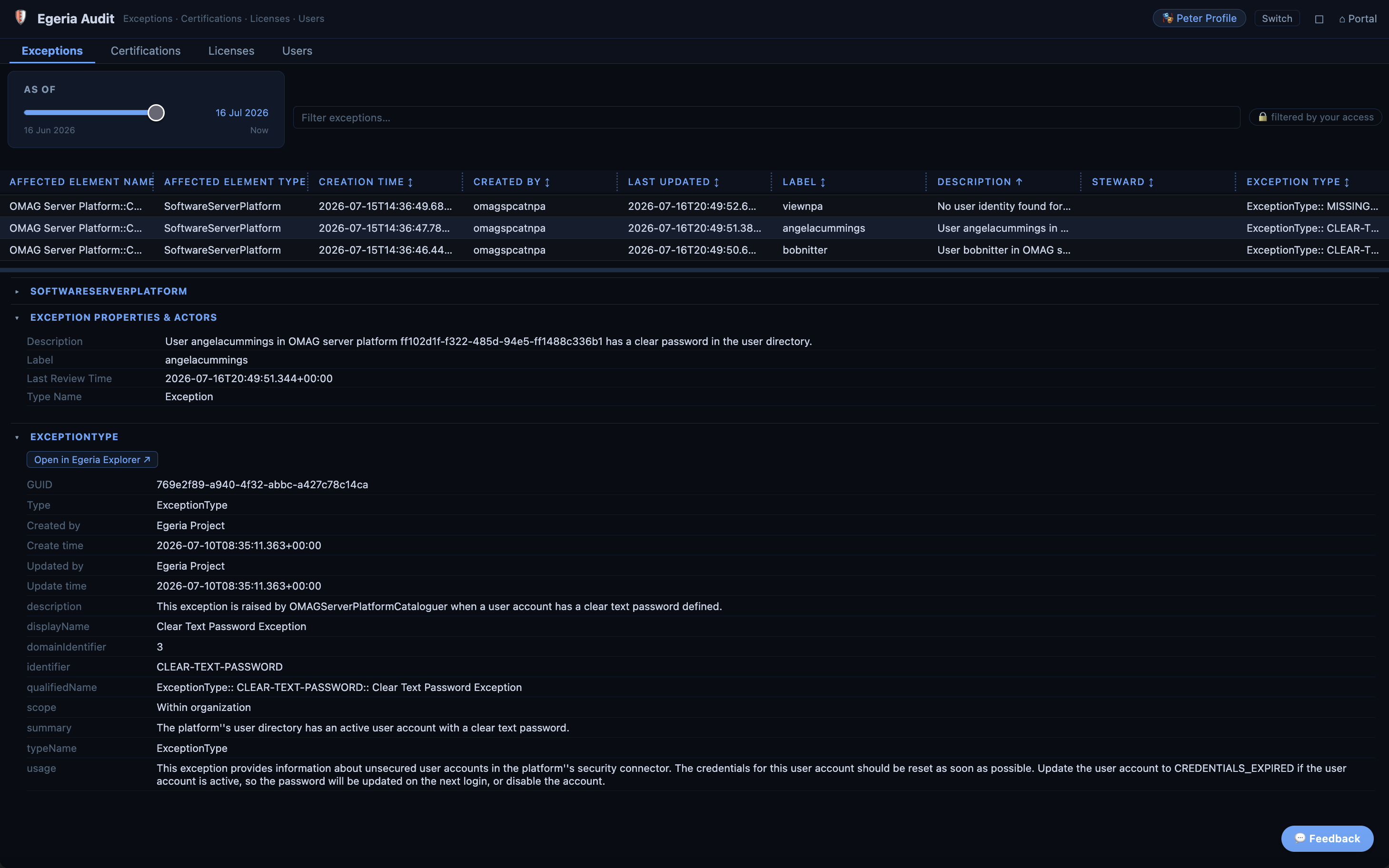The width and height of the screenshot is (1389, 868).
Task: Click the GUID value 769e2f89-a940-4f32-abbc-a427c78c14ca
Action: 262,484
